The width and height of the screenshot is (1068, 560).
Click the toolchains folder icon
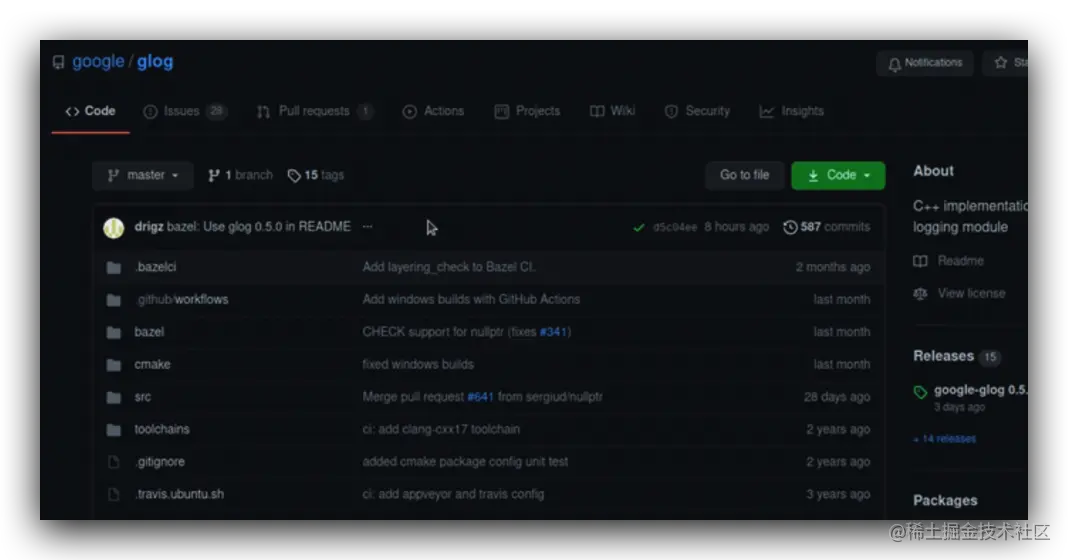click(x=114, y=430)
